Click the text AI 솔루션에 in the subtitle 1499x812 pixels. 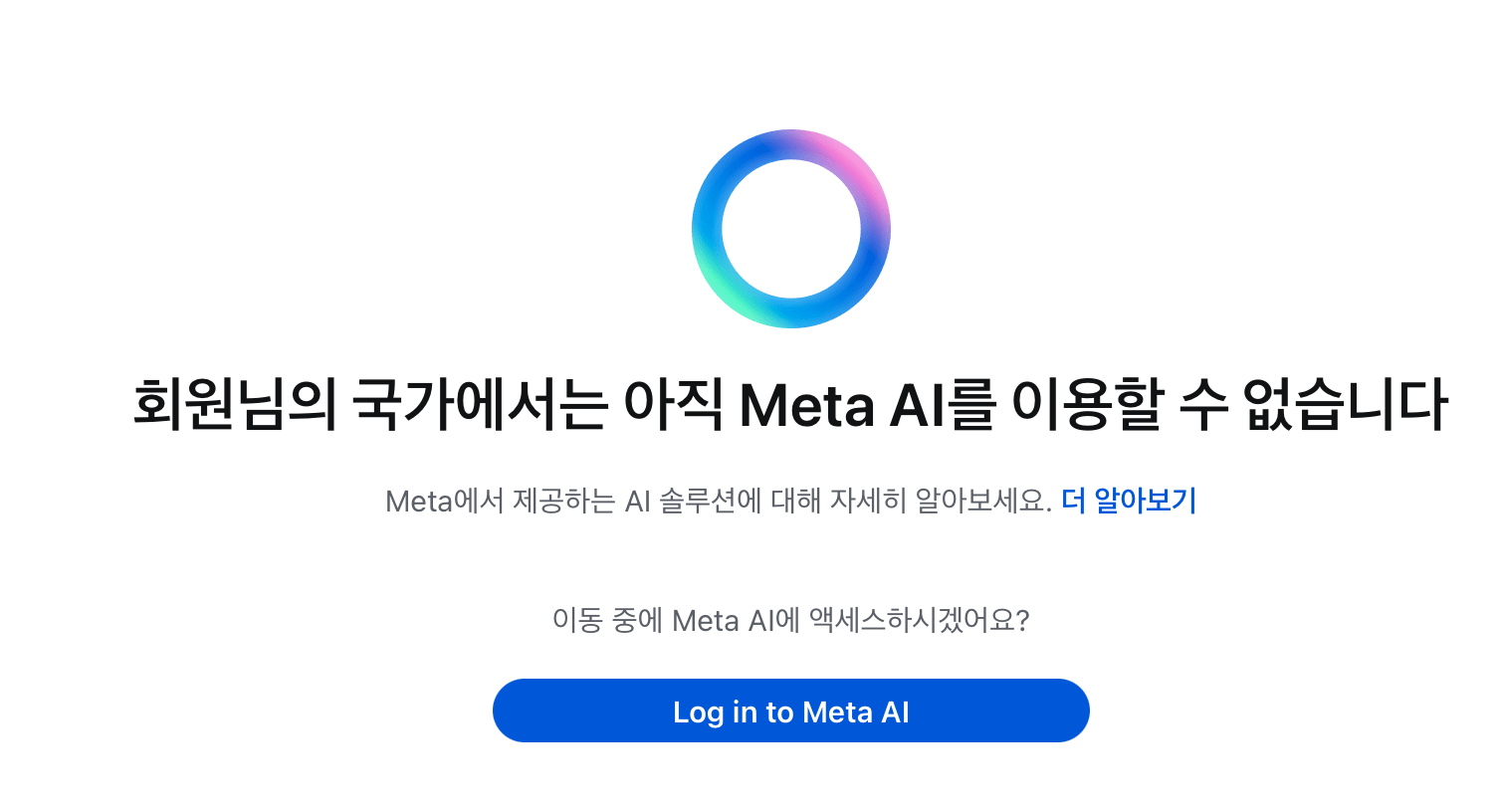(x=694, y=501)
